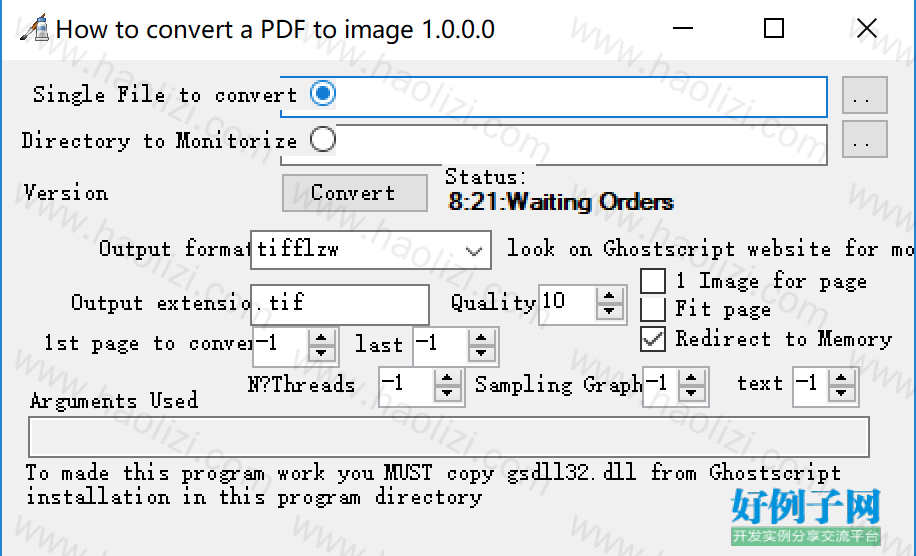
Task: Click the 'Waiting Orders' status text
Action: 561,202
